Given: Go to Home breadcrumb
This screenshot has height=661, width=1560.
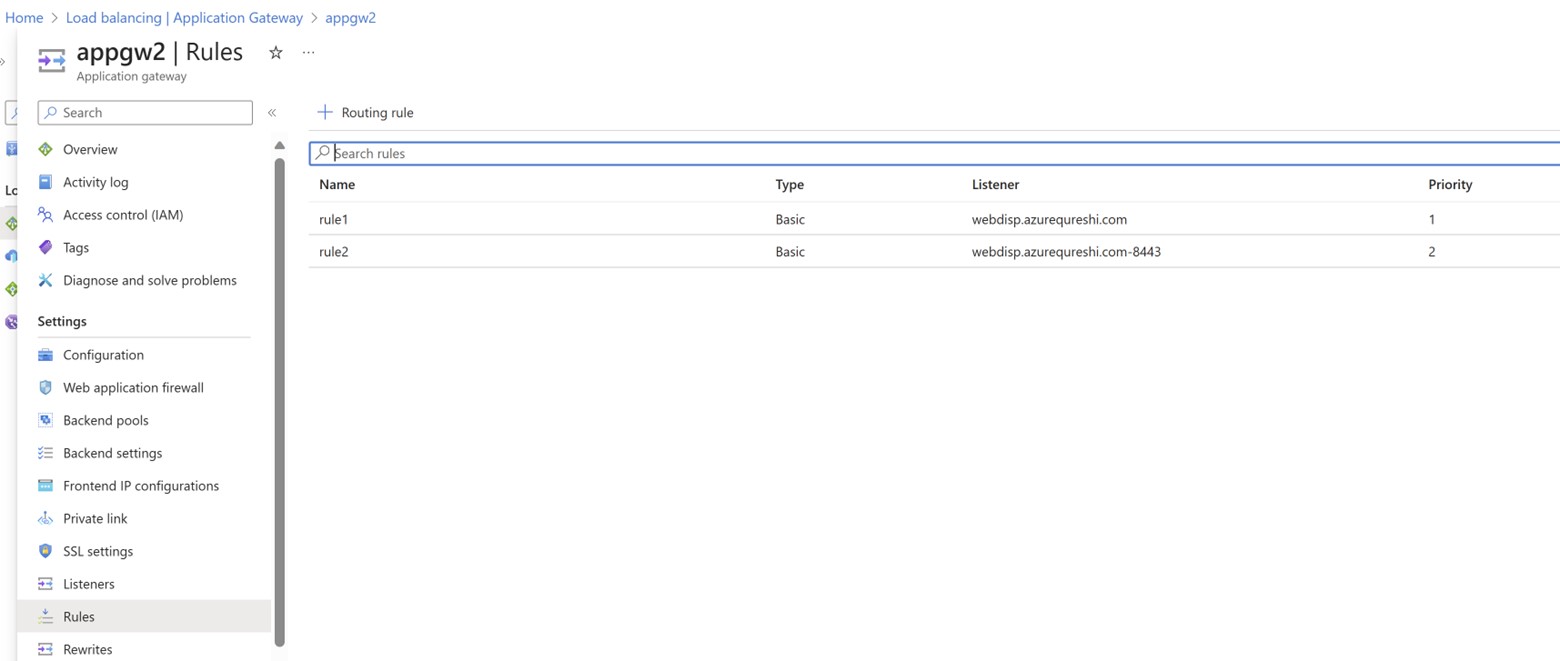Looking at the screenshot, I should pyautogui.click(x=24, y=17).
